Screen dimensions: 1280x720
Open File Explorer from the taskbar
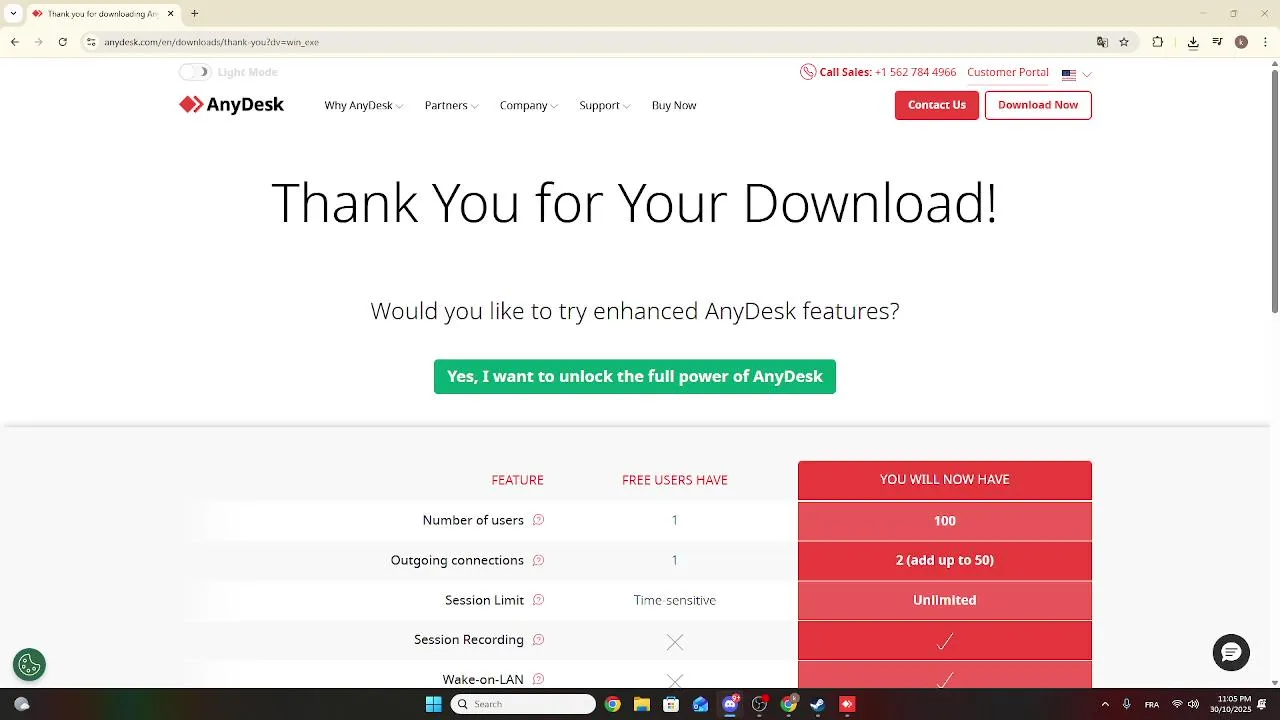click(x=642, y=704)
